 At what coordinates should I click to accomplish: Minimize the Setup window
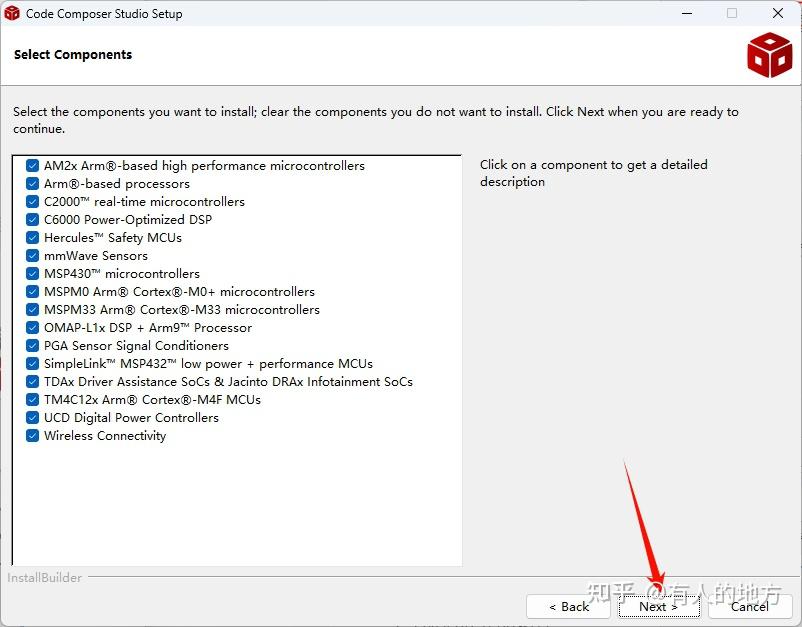coord(687,13)
